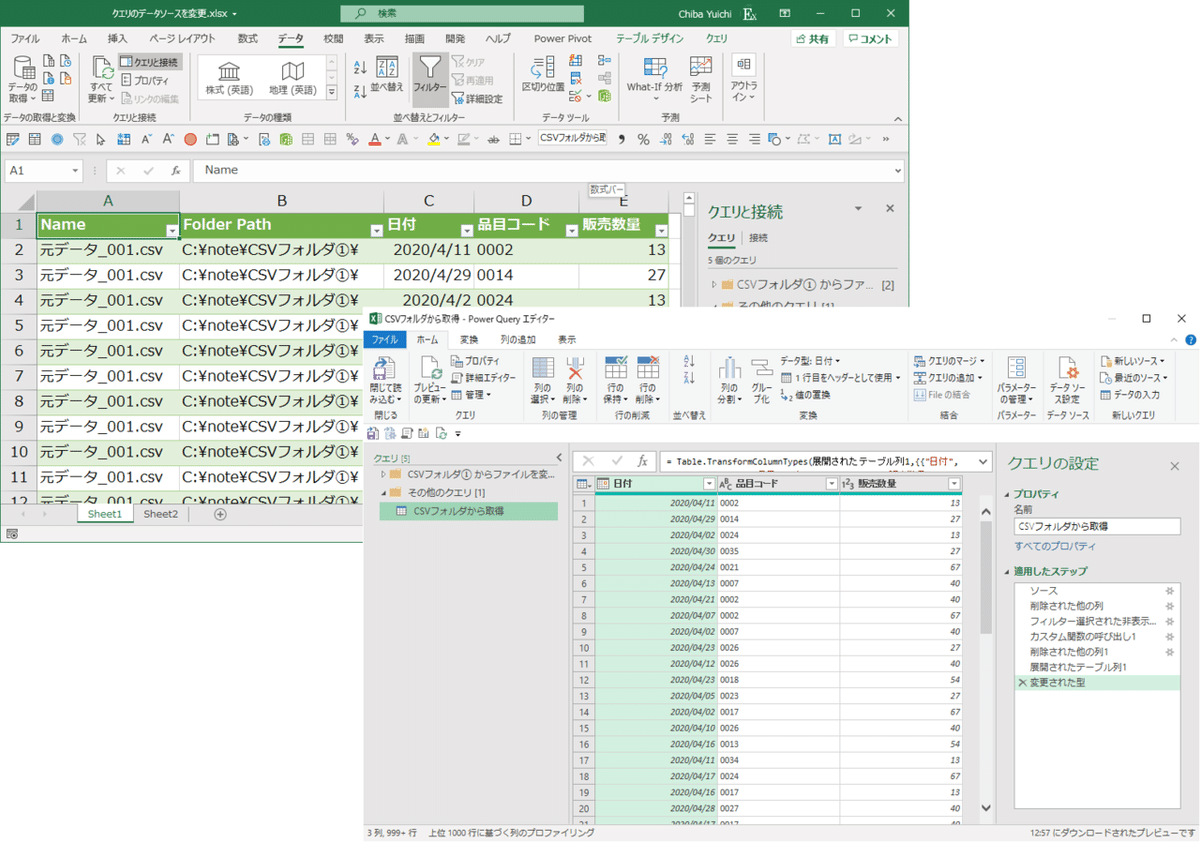The image size is (1200, 842).
Task: Click 列の削除 icon in Power Query
Action: (574, 380)
